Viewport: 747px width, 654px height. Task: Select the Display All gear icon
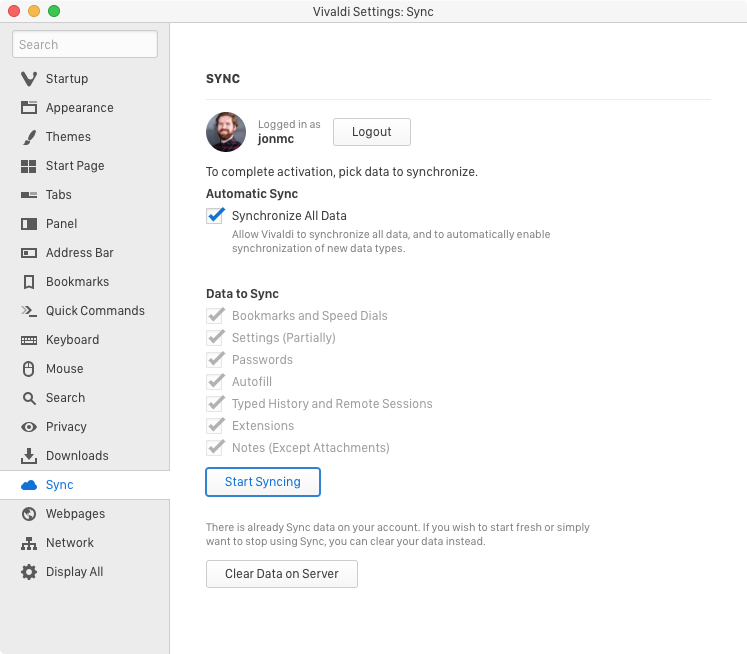29,572
